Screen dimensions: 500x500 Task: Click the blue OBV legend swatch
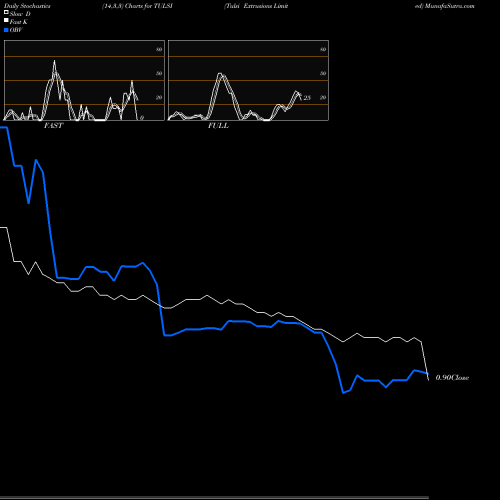tap(6, 30)
